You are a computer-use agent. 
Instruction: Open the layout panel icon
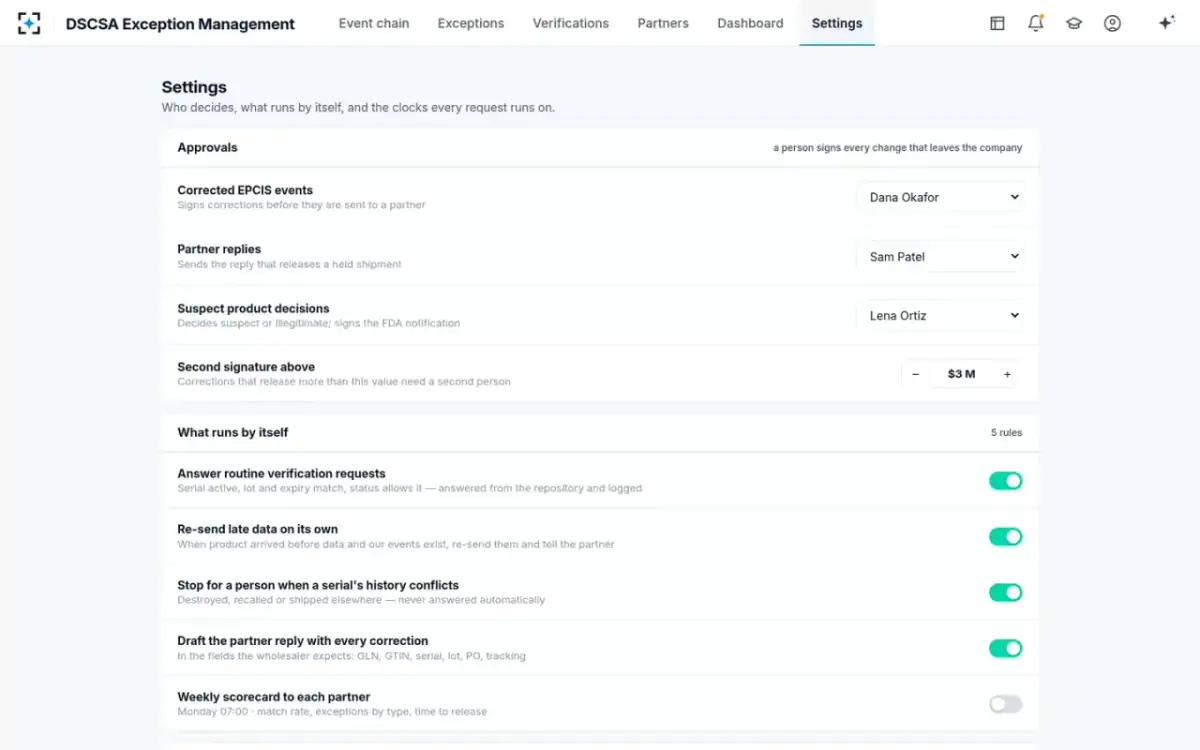click(997, 23)
